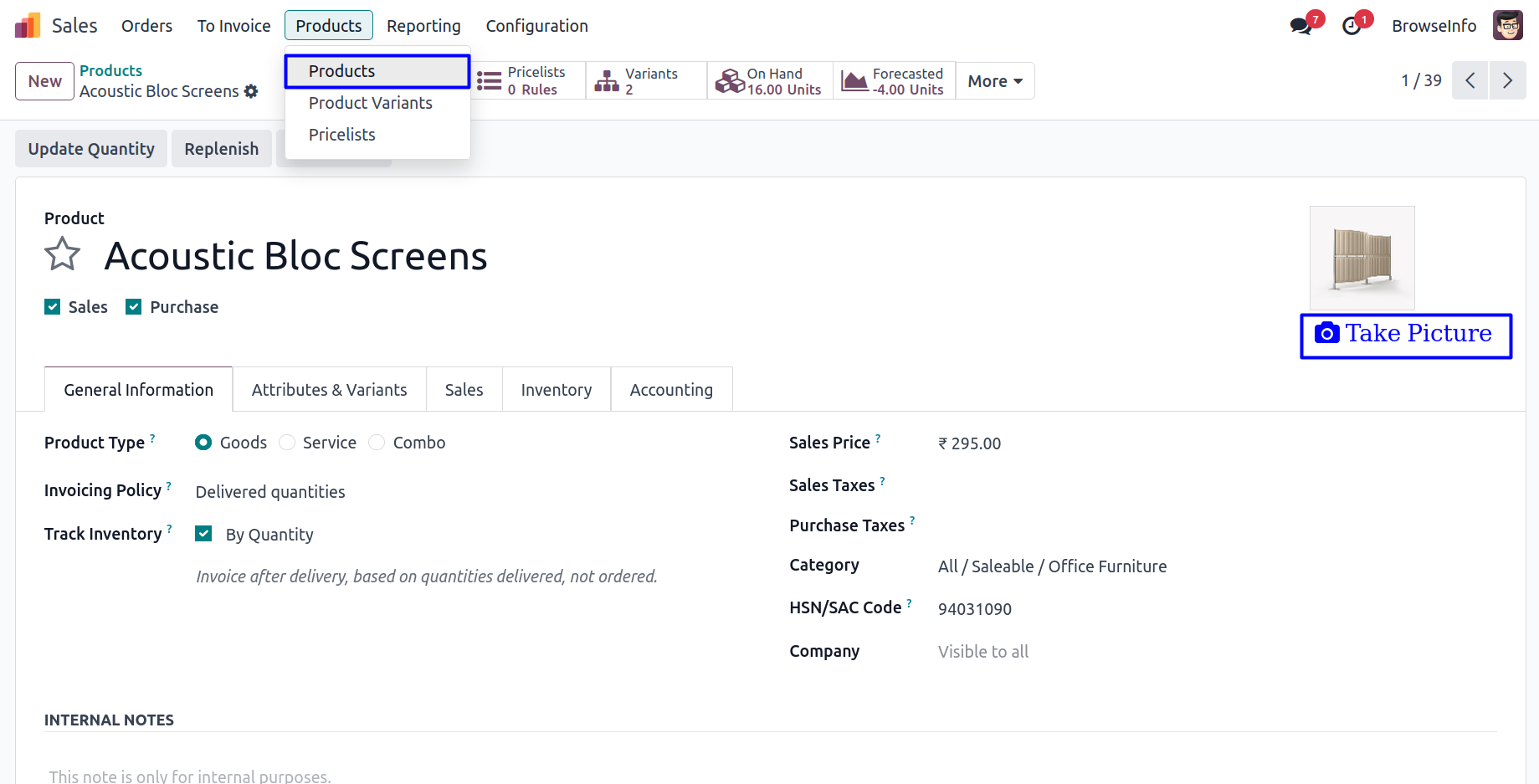Switch to Attributes & Variants tab
This screenshot has height=784, width=1539.
point(329,390)
